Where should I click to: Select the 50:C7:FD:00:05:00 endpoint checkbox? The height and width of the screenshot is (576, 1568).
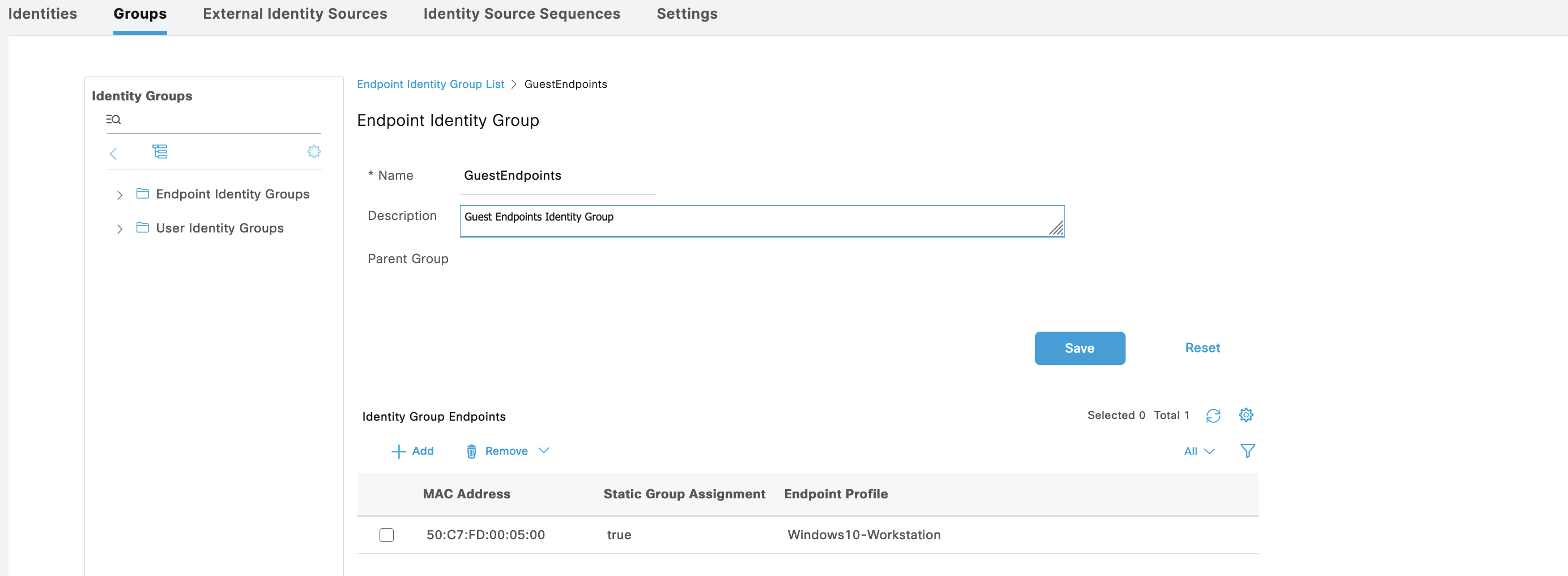[386, 535]
